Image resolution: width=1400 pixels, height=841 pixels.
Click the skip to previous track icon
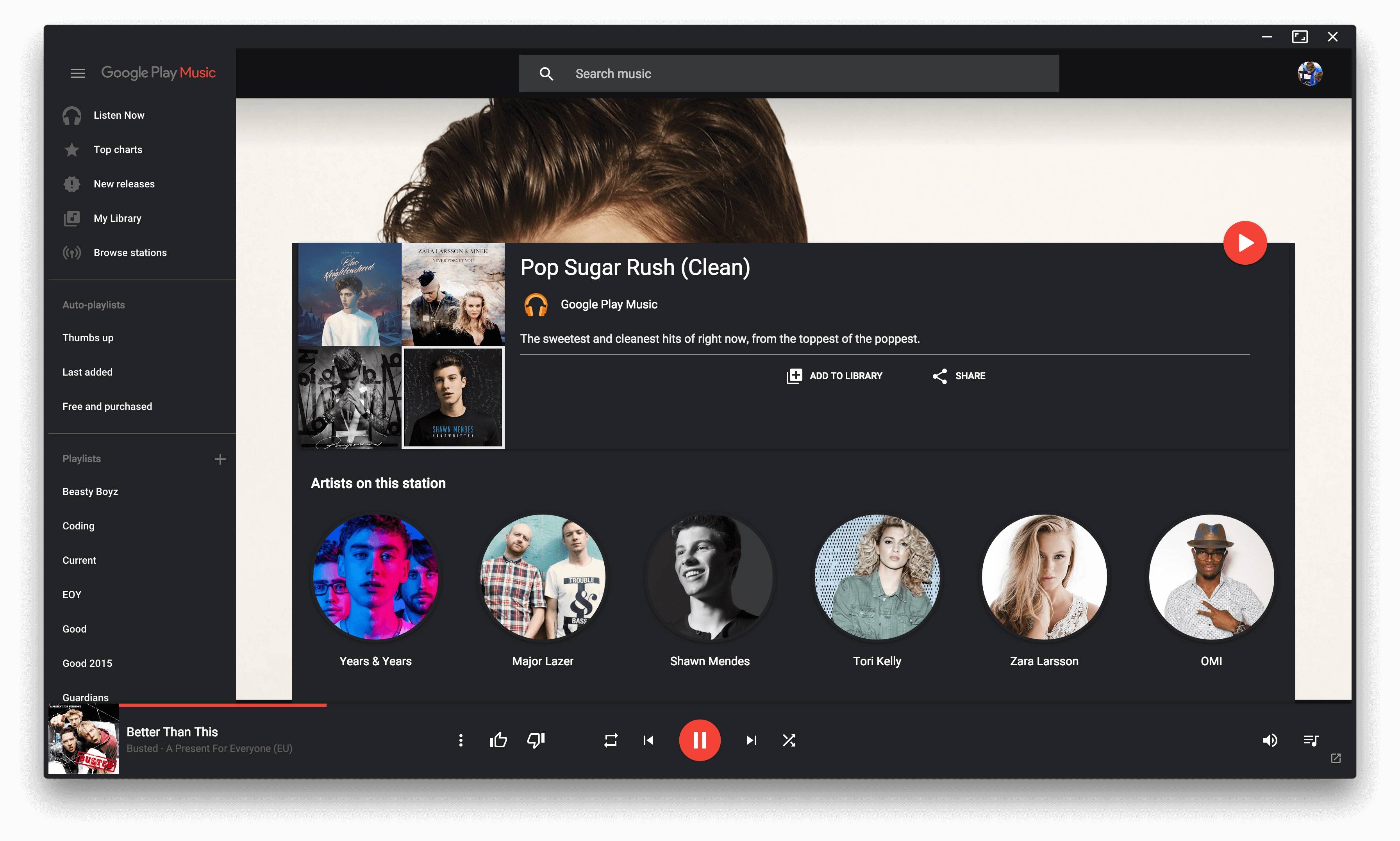649,740
